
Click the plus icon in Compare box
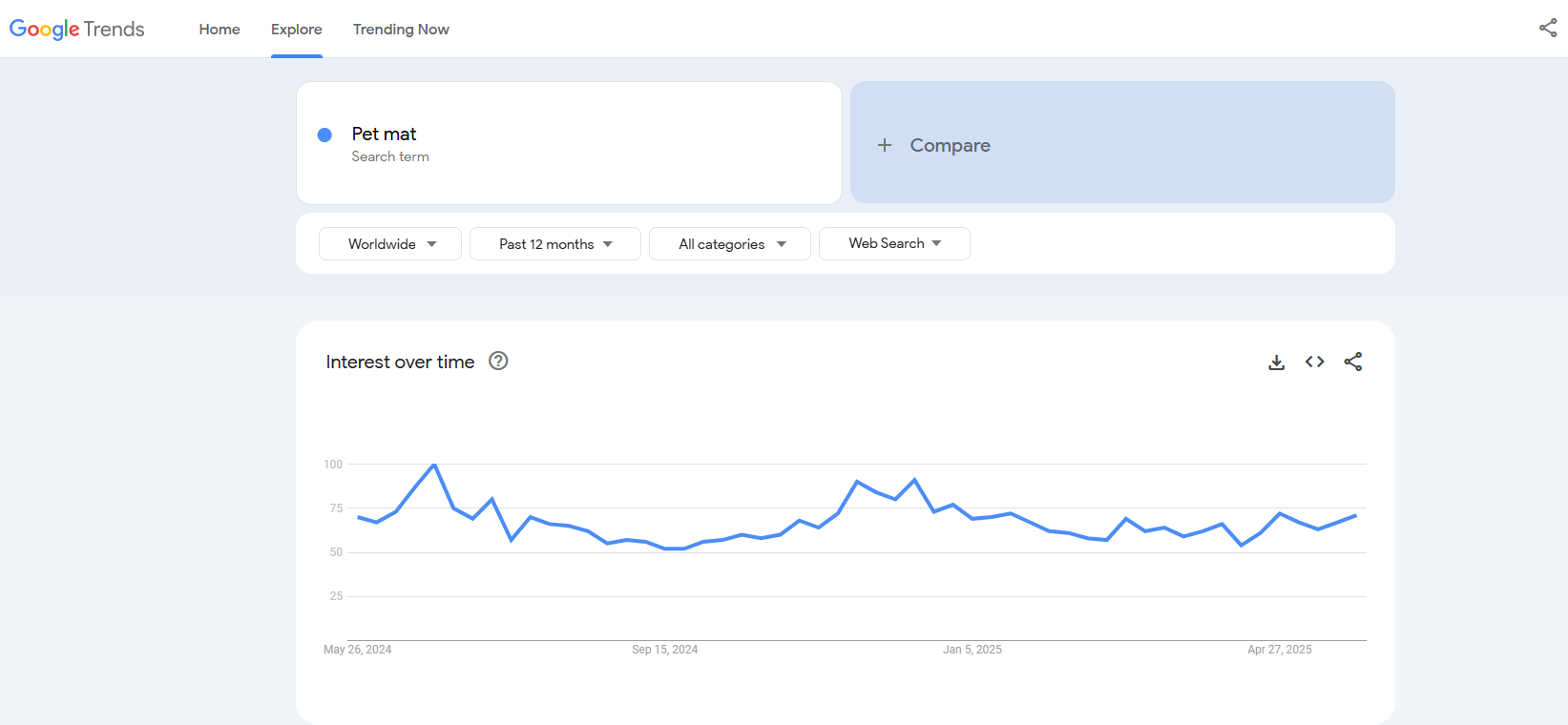[x=885, y=145]
